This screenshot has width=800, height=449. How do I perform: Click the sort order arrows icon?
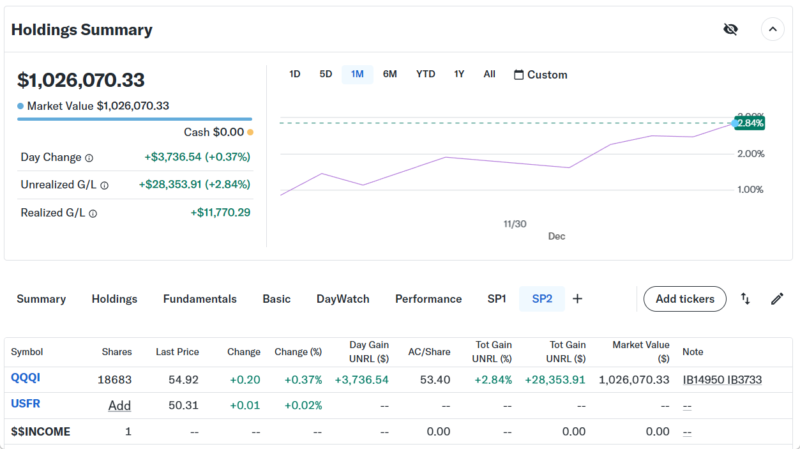pos(746,299)
